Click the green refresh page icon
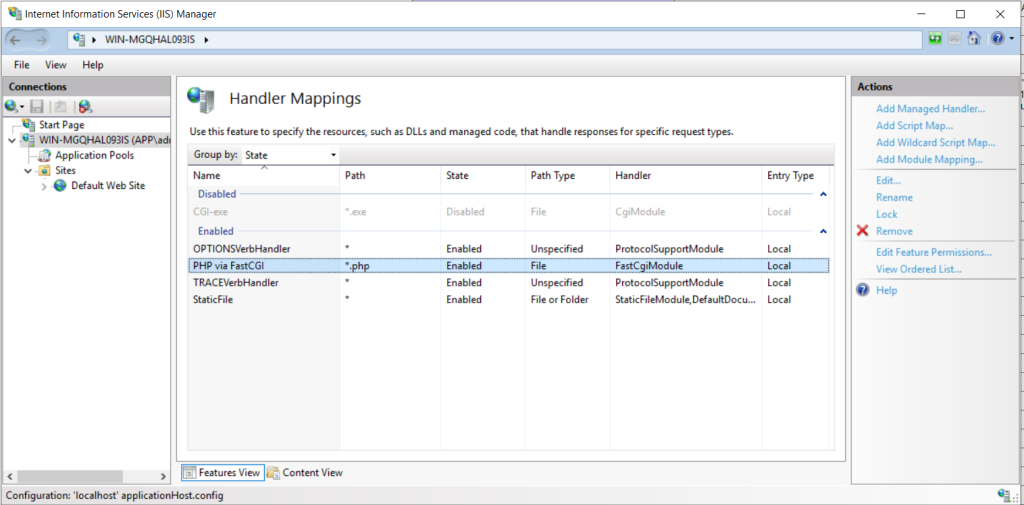 click(935, 39)
